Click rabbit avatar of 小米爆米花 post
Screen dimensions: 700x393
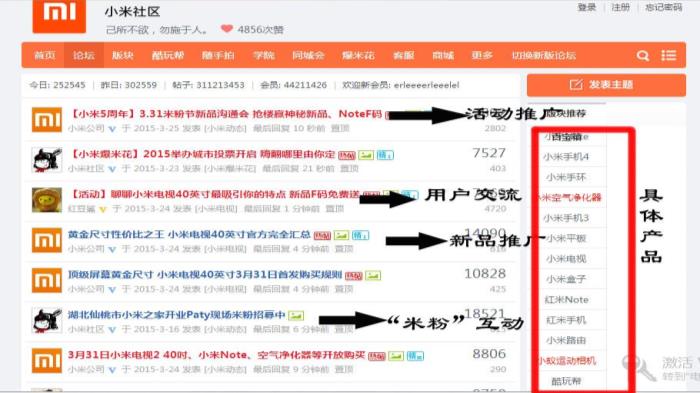47,160
